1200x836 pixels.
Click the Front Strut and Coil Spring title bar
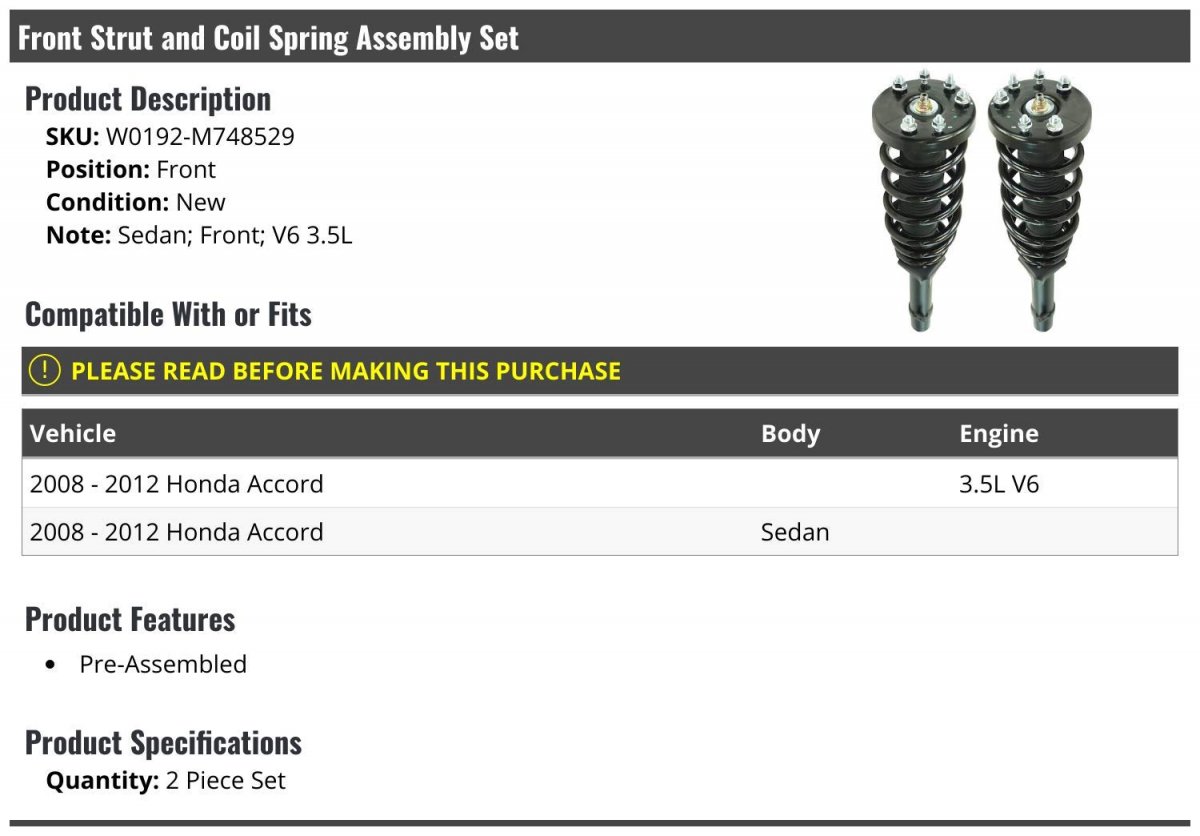coord(600,37)
